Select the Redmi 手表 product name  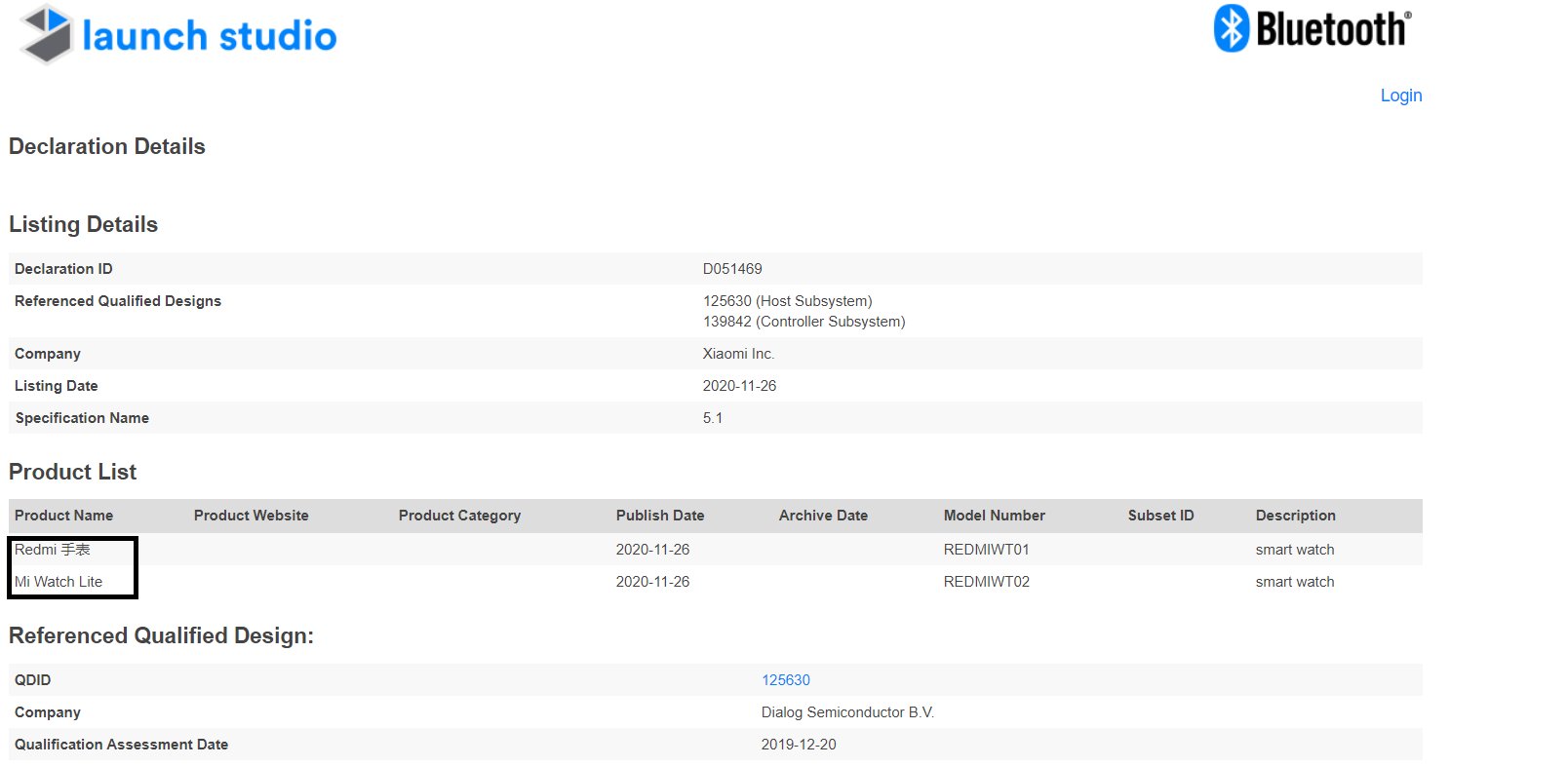point(52,550)
